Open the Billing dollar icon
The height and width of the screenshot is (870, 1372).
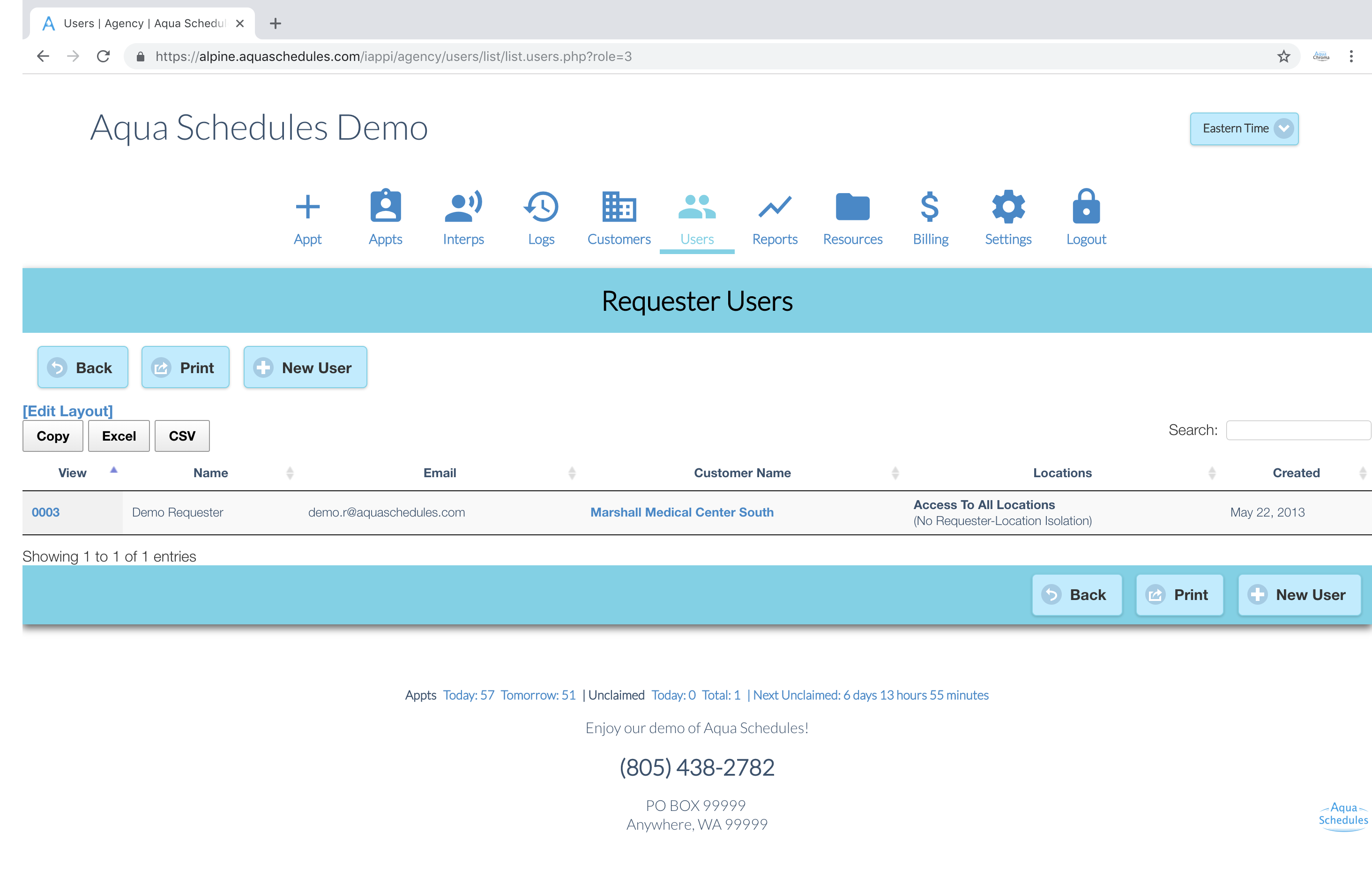click(930, 206)
